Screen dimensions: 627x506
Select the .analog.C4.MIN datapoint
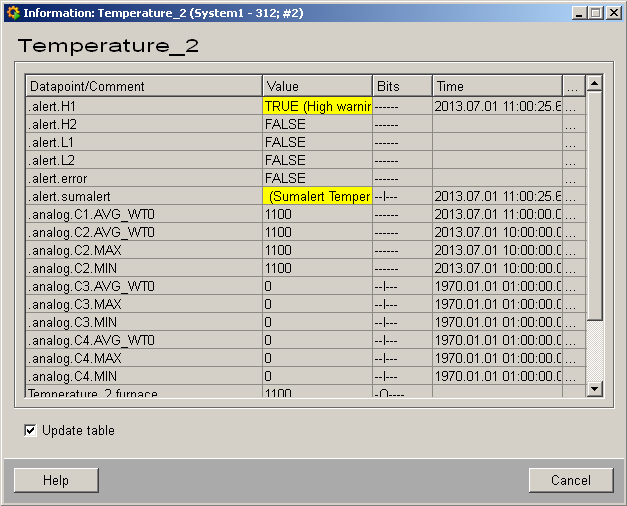click(144, 376)
